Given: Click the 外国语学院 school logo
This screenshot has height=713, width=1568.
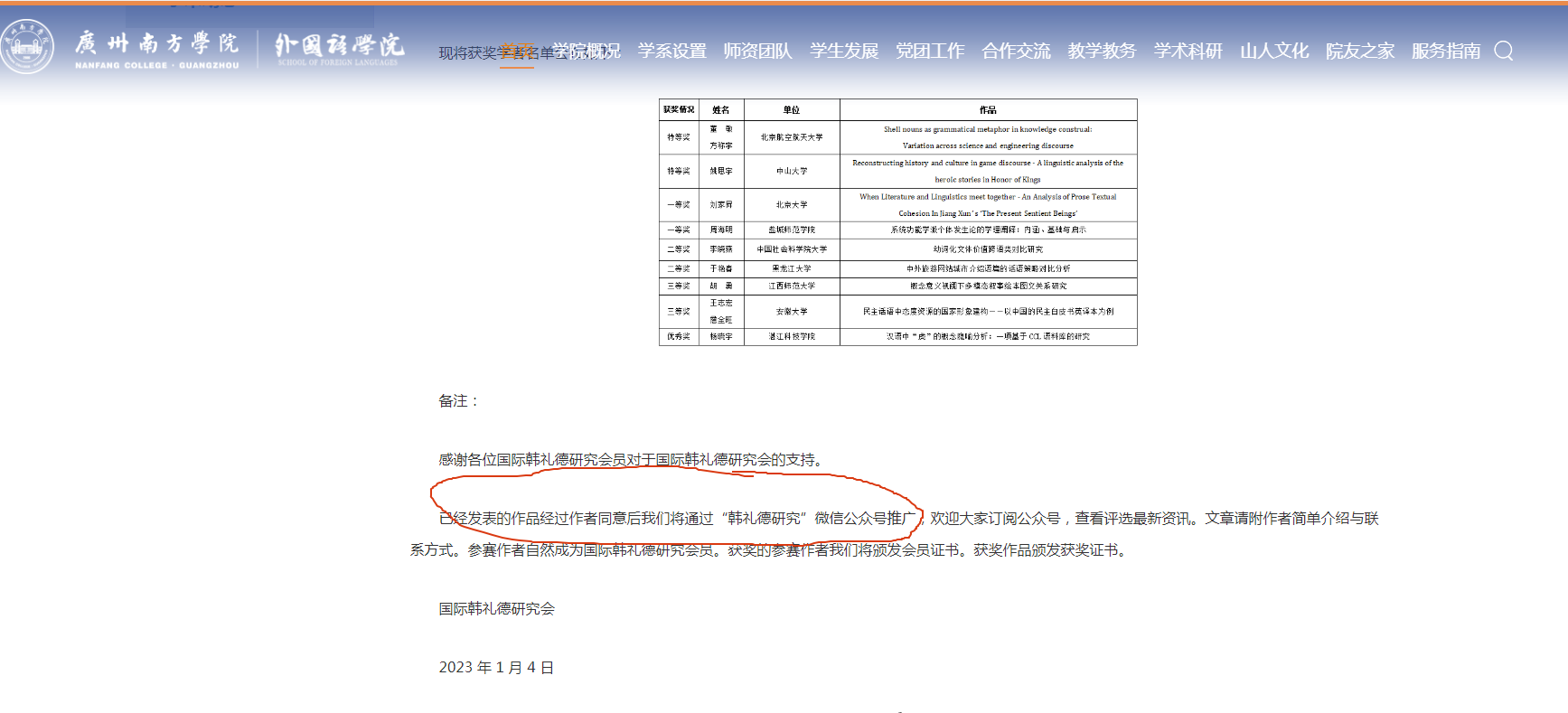Looking at the screenshot, I should click(x=339, y=48).
